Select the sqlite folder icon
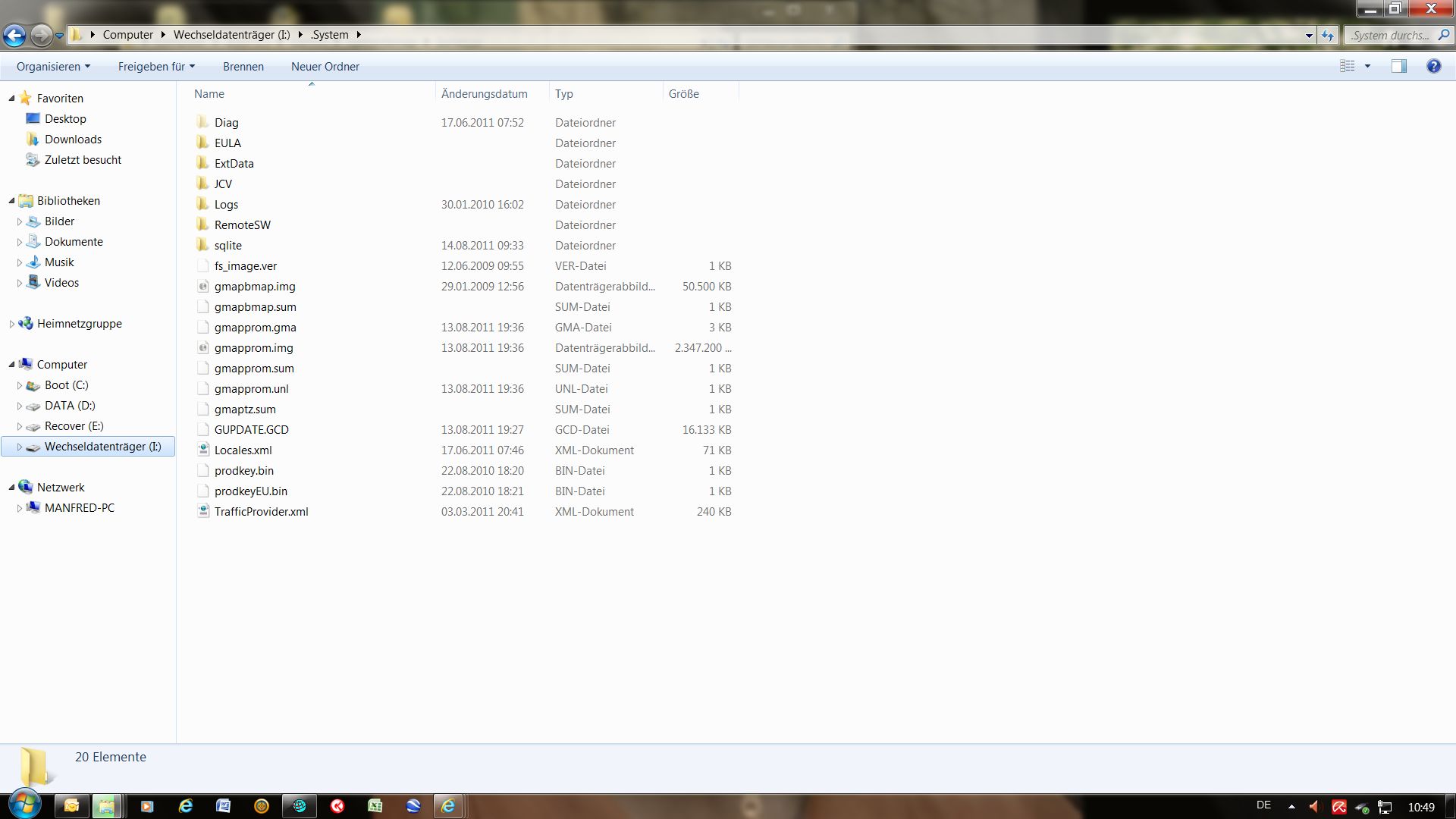This screenshot has width=1456, height=819. pos(202,245)
